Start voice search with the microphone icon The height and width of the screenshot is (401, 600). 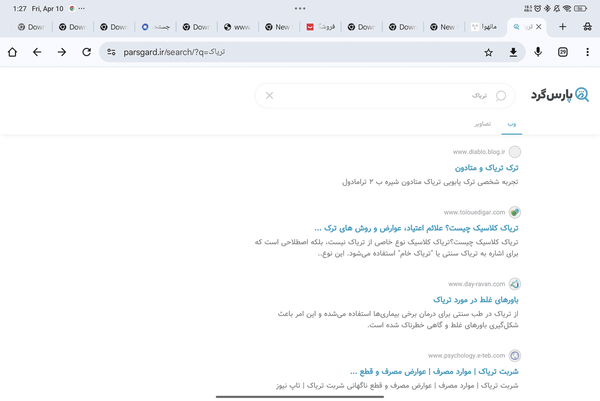click(538, 52)
